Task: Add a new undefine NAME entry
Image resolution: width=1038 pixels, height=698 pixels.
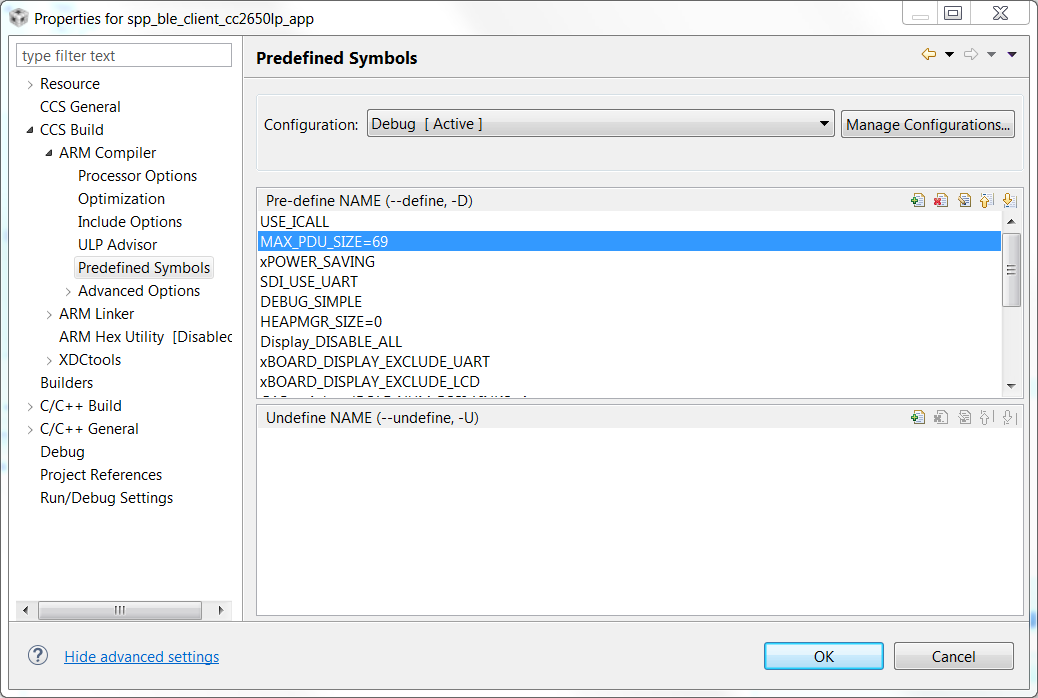Action: tap(918, 417)
